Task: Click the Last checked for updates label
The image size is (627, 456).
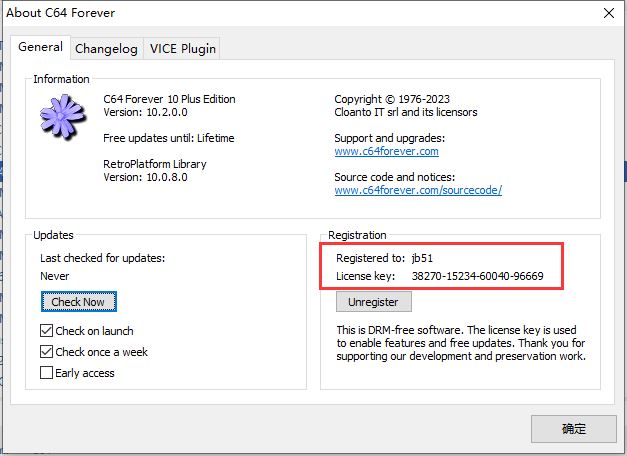Action: (102, 258)
